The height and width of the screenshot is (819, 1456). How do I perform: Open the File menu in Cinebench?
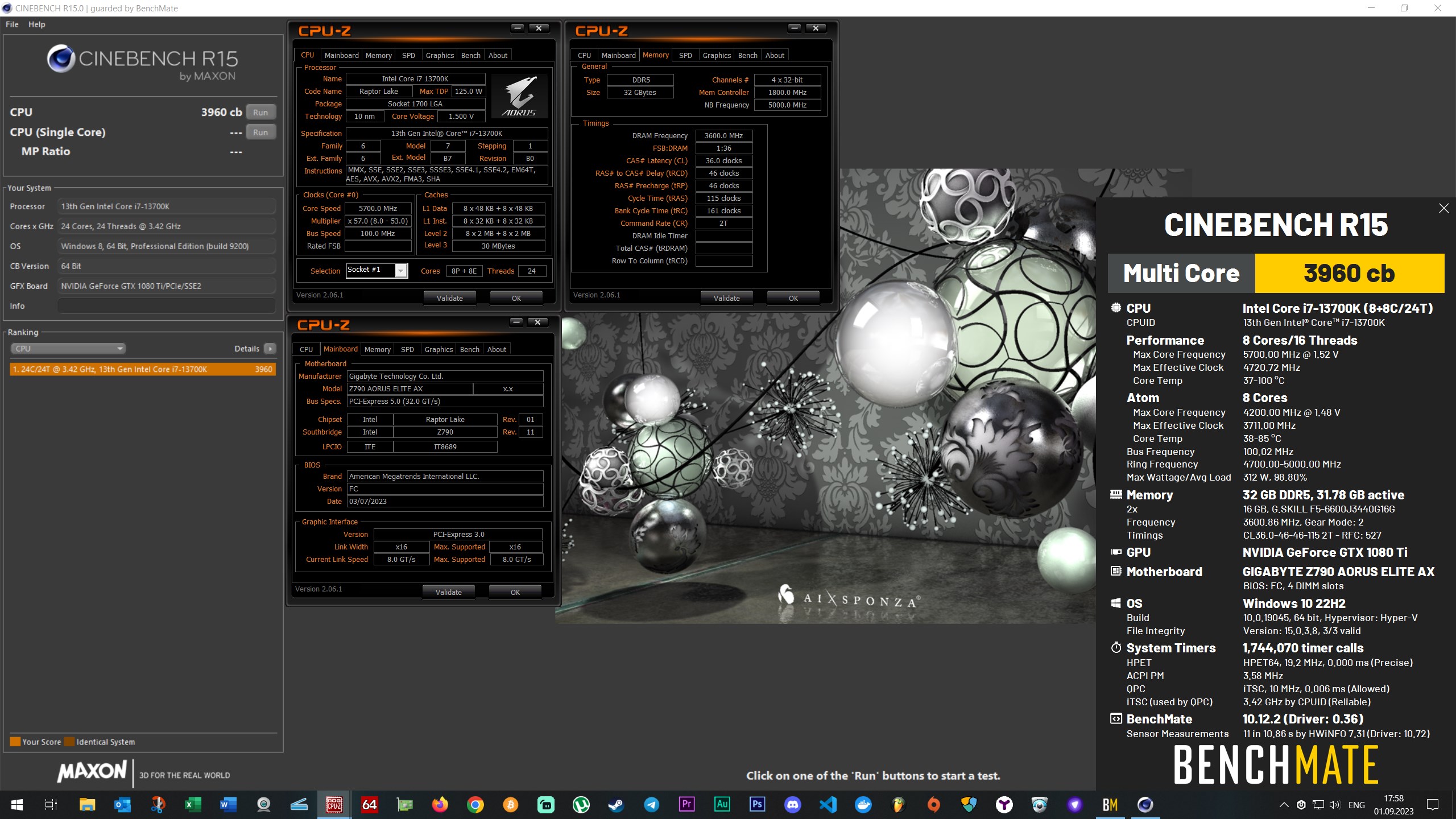point(12,24)
